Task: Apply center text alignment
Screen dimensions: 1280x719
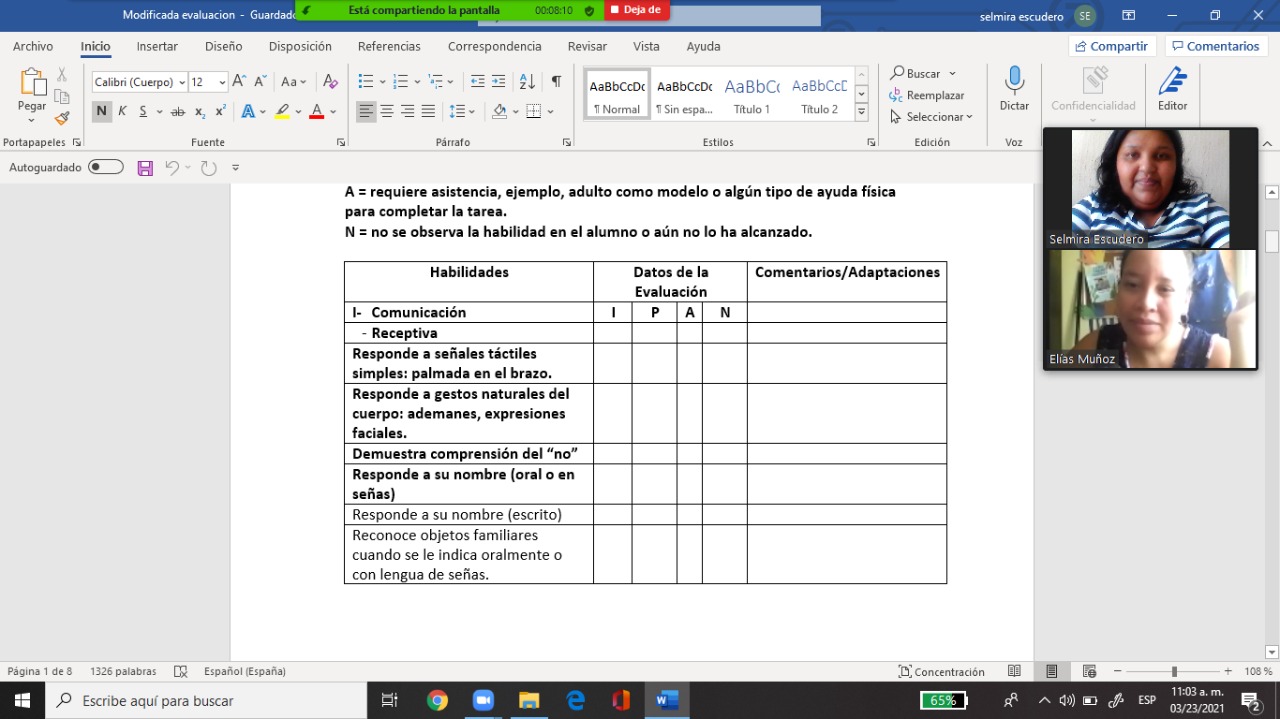Action: (x=387, y=111)
